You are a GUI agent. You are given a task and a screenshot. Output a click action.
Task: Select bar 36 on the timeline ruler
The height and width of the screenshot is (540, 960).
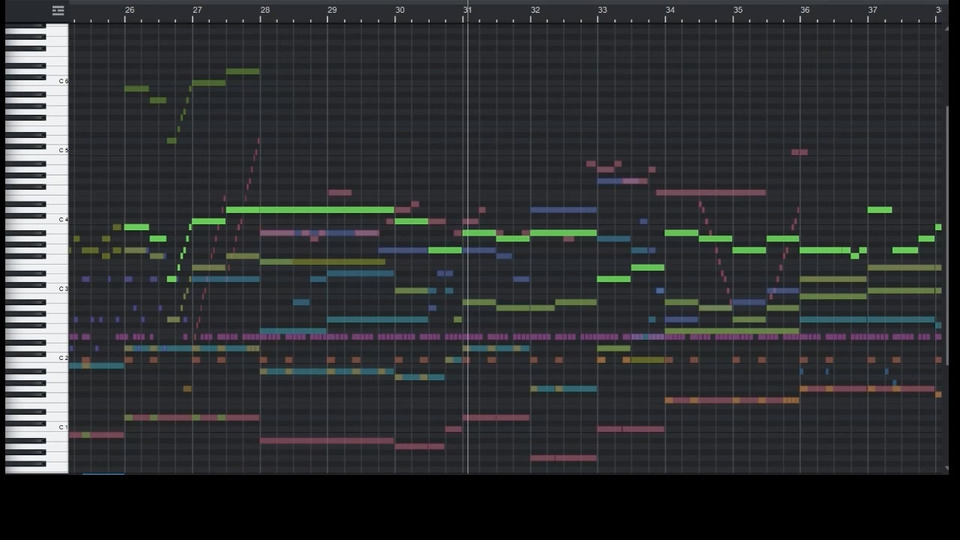coord(805,10)
